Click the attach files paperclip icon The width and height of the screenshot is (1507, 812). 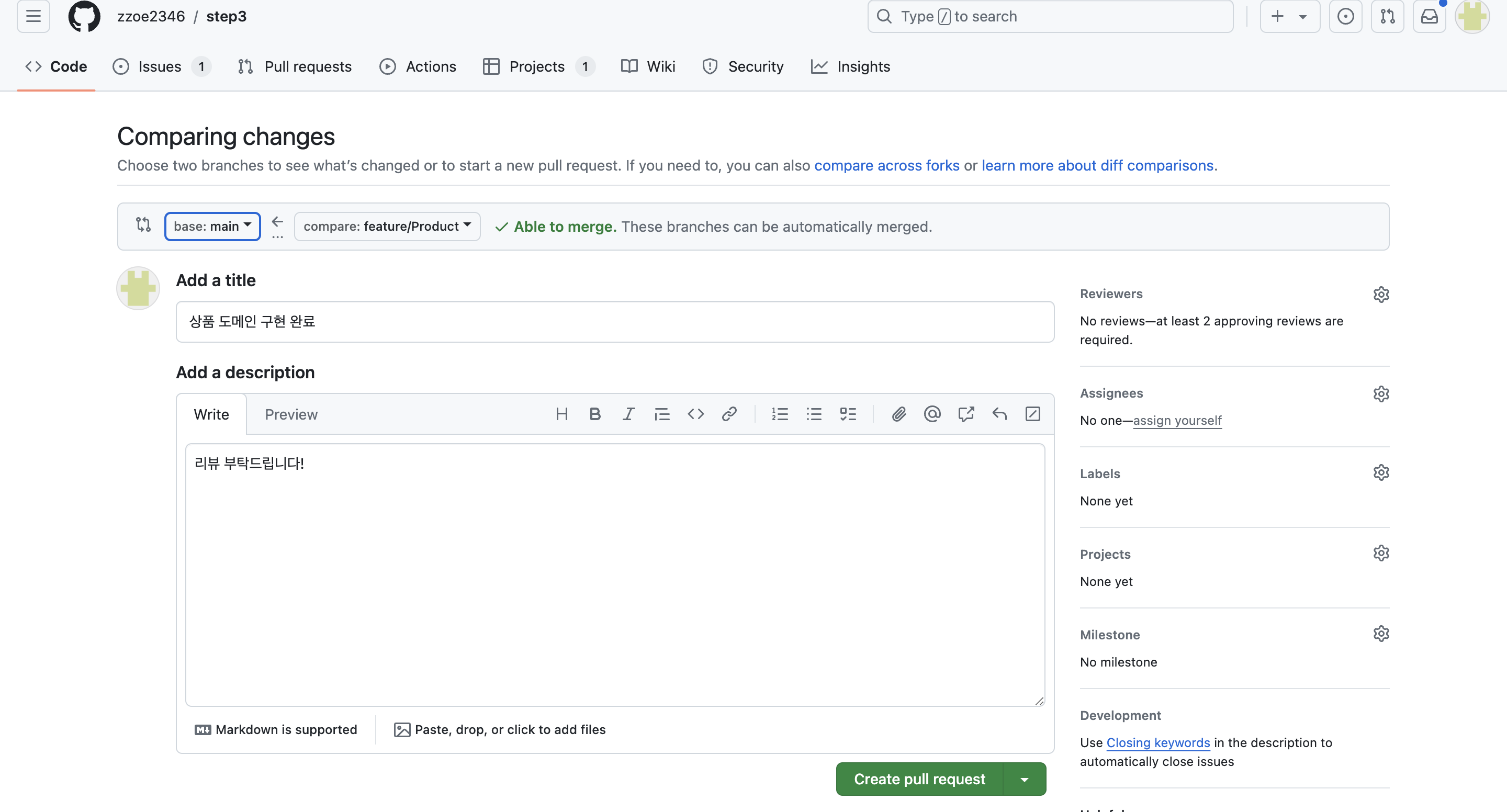coord(898,414)
